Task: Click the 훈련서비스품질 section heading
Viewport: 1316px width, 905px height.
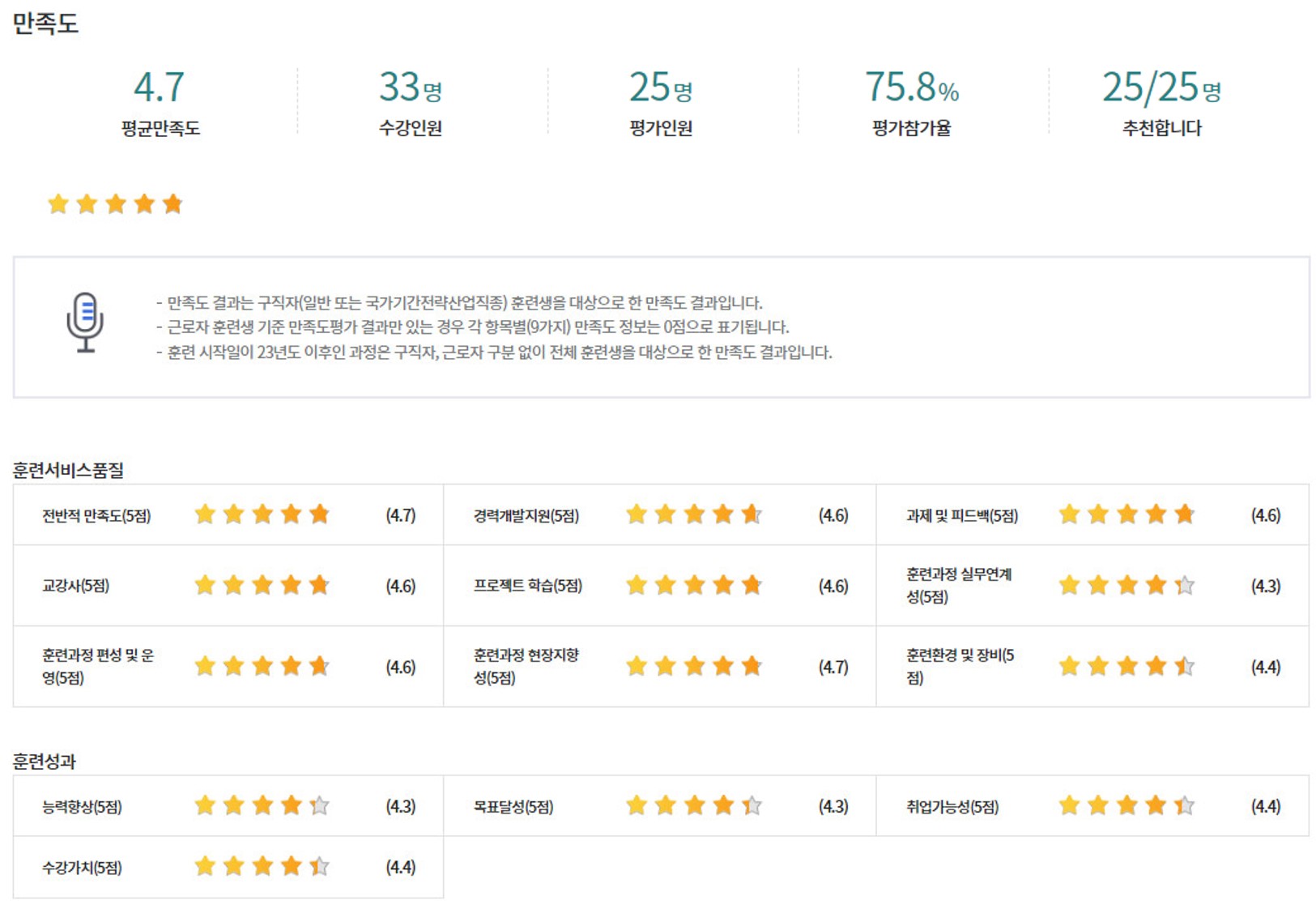Action: pos(68,470)
